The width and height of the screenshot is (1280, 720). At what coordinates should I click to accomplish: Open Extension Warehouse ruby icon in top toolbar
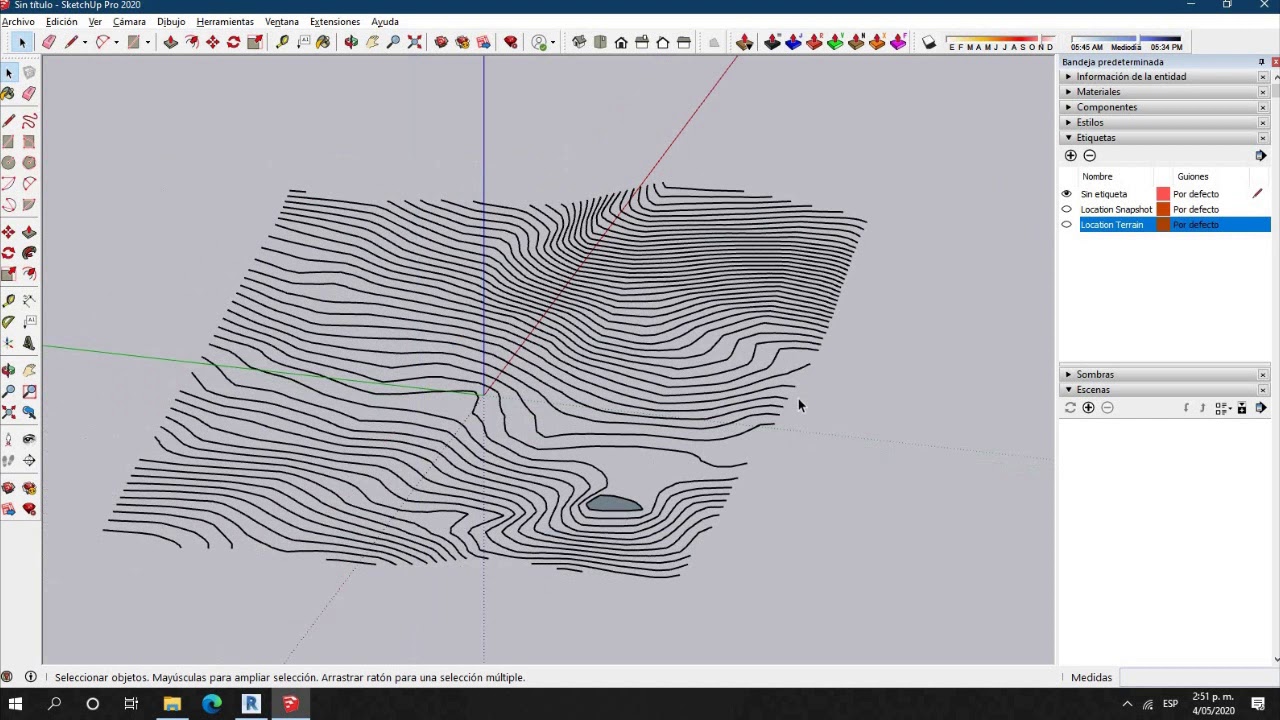511,42
